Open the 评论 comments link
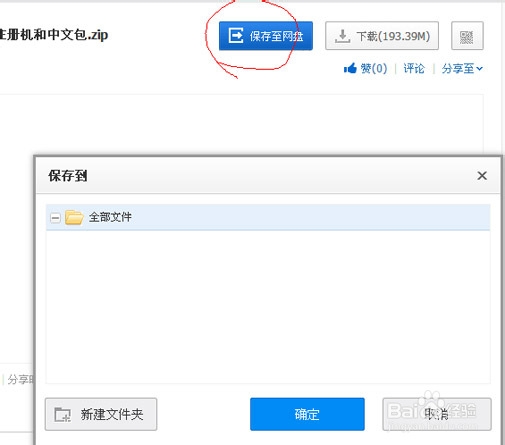Screen dimensions: 505x445 coord(414,69)
